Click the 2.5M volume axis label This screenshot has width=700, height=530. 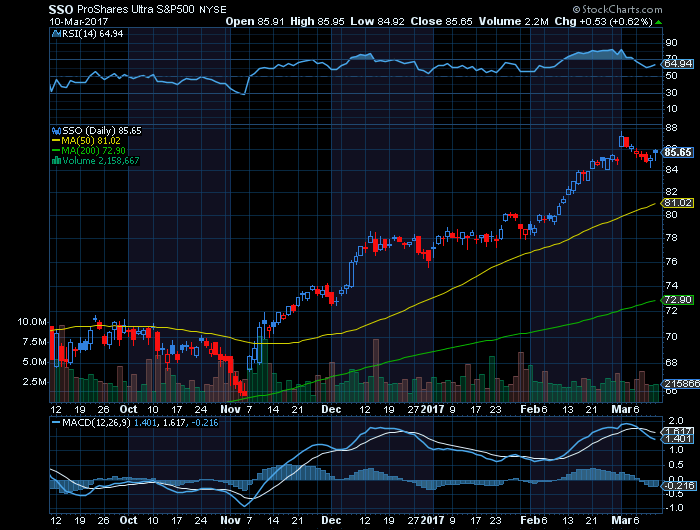pos(35,382)
